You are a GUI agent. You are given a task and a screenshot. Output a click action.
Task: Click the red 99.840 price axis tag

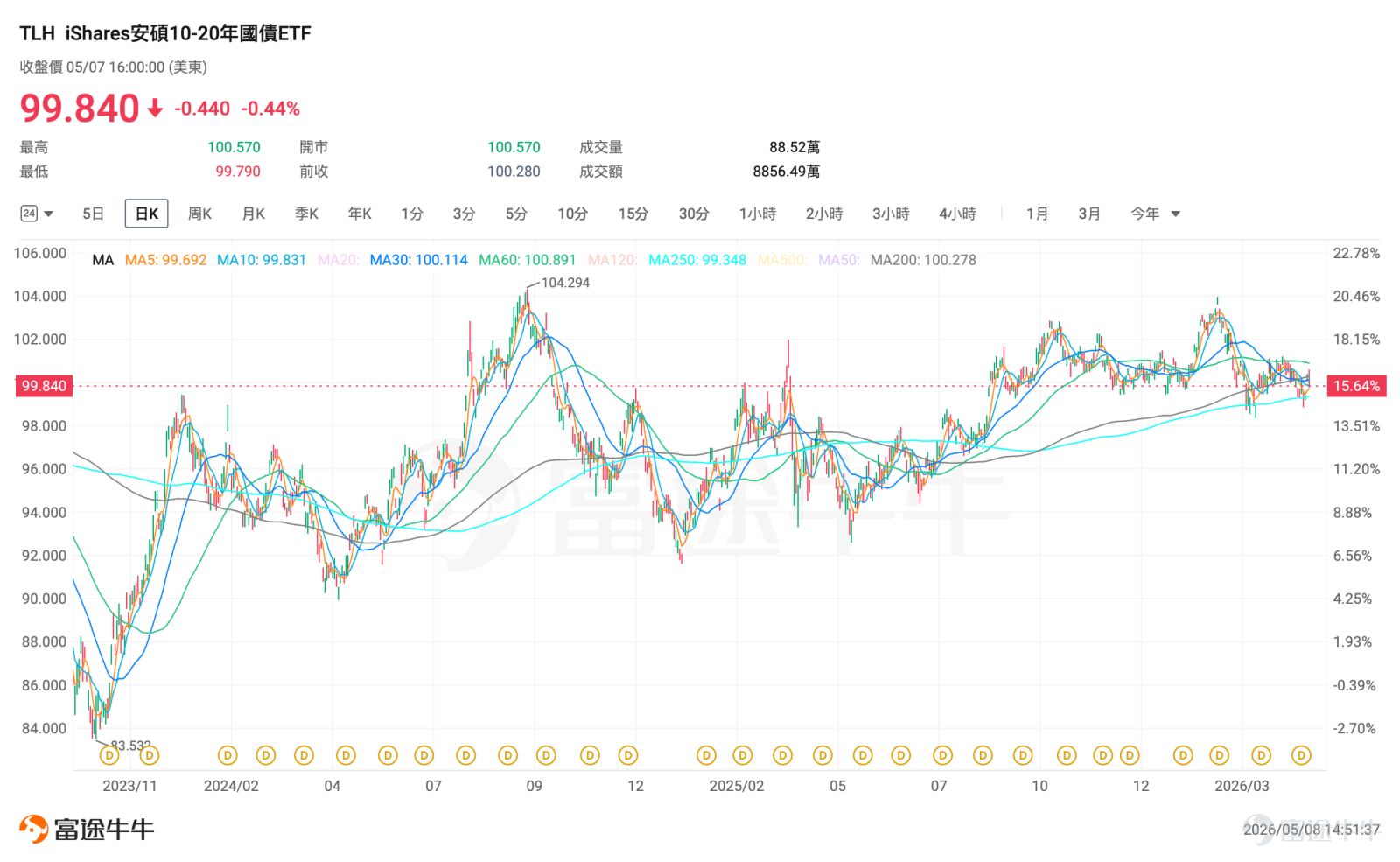tap(44, 386)
